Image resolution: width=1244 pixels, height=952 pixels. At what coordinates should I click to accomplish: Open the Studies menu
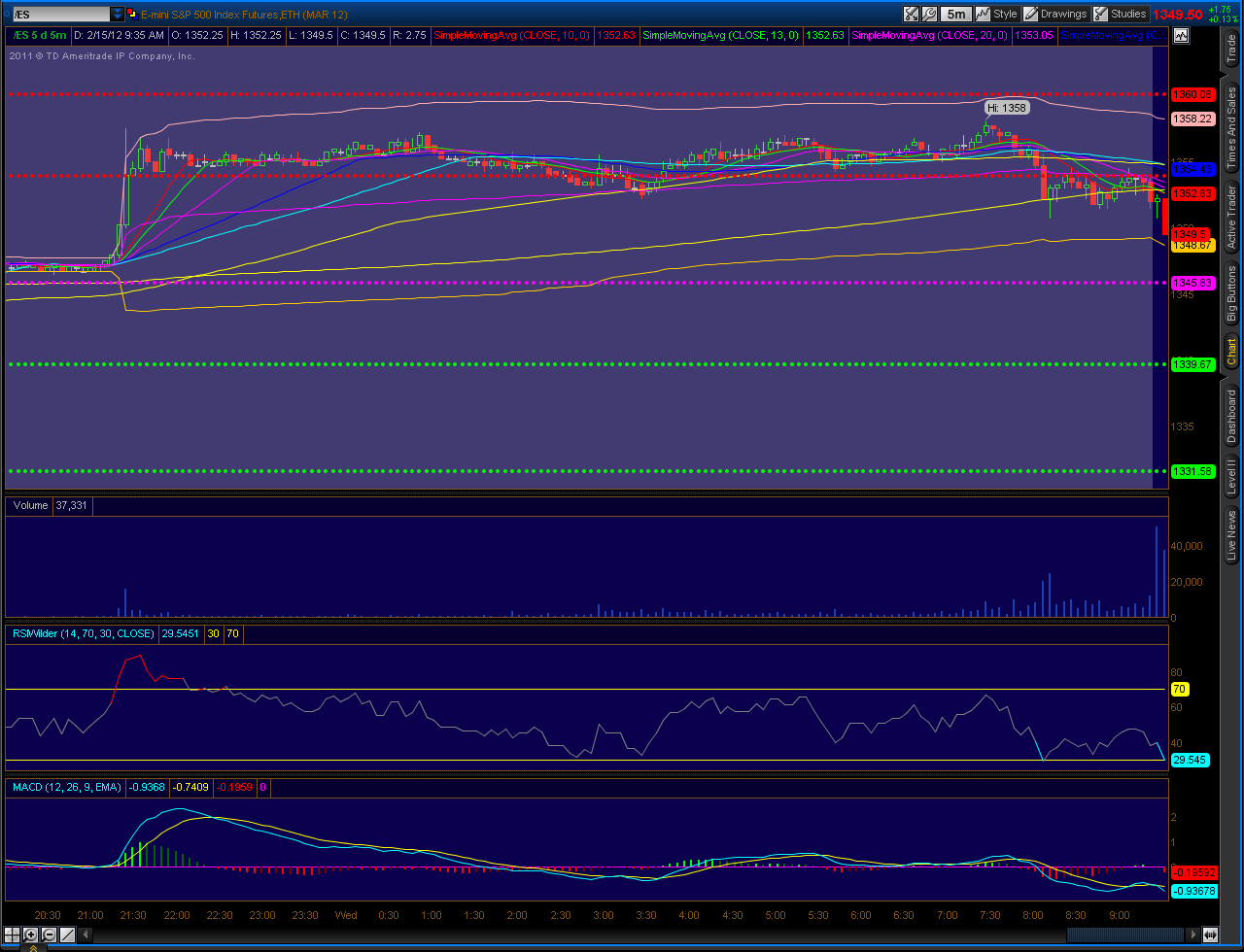click(x=1120, y=14)
